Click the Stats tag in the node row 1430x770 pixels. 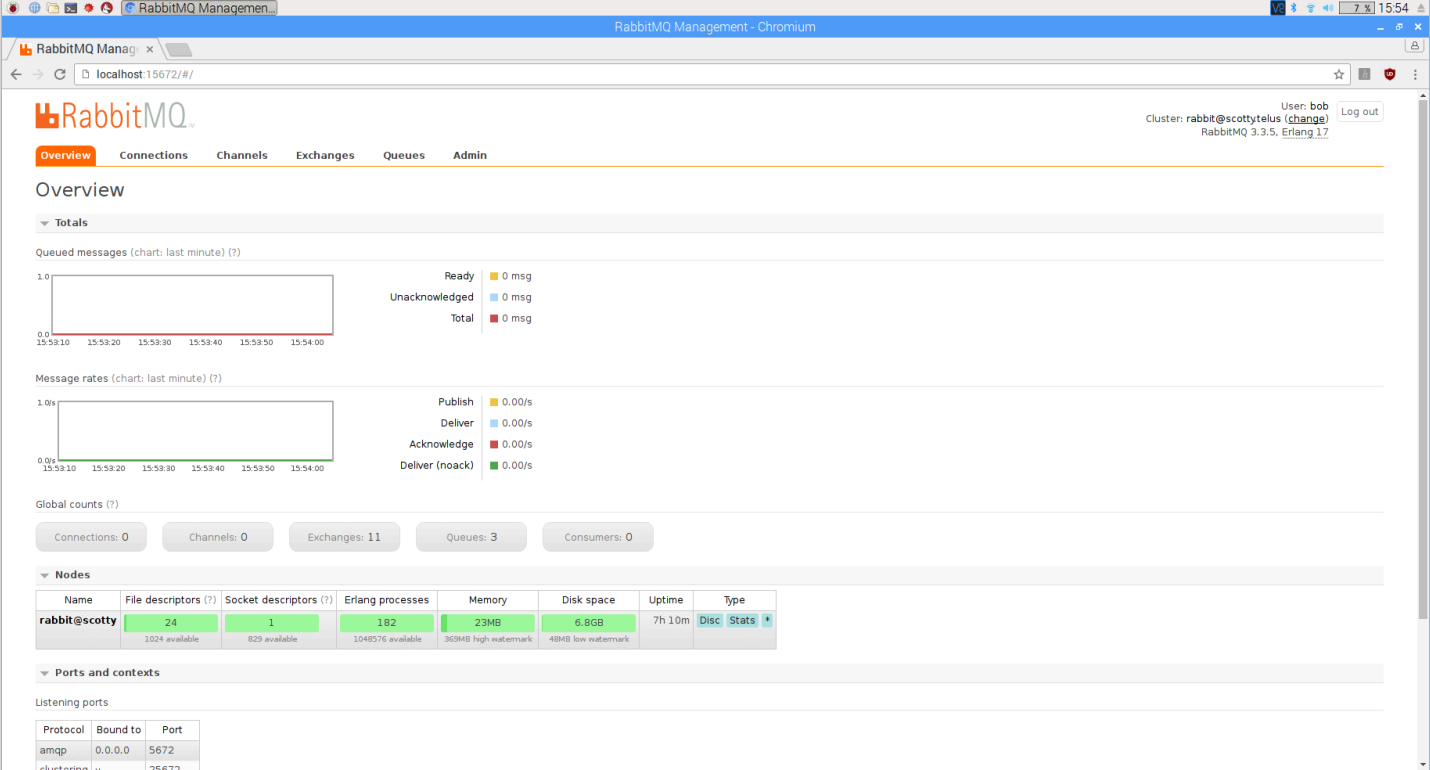[x=742, y=621]
